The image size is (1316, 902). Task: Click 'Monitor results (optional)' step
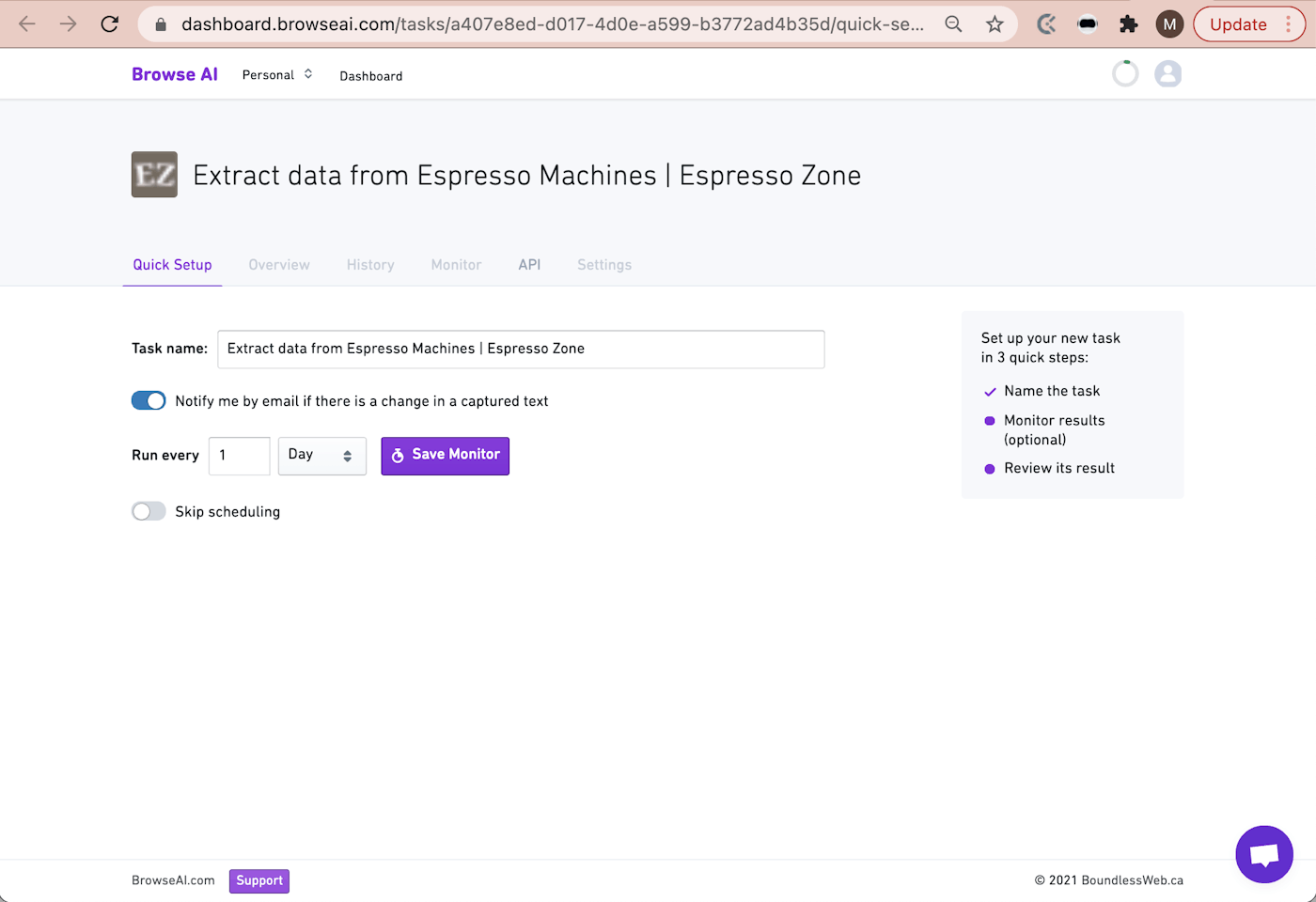click(x=1055, y=430)
